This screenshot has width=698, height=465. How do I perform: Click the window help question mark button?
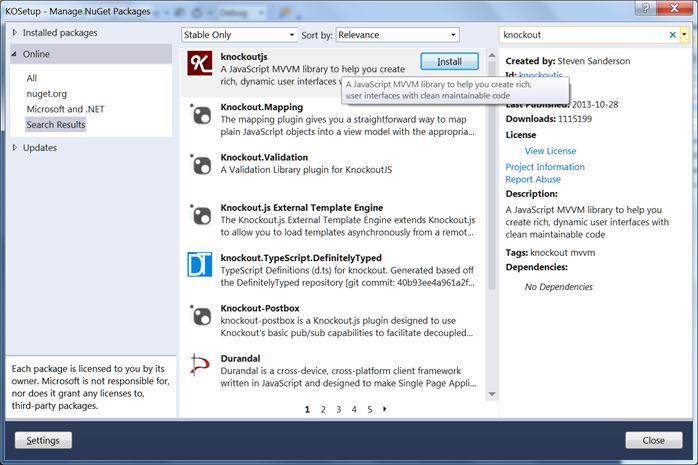645,8
